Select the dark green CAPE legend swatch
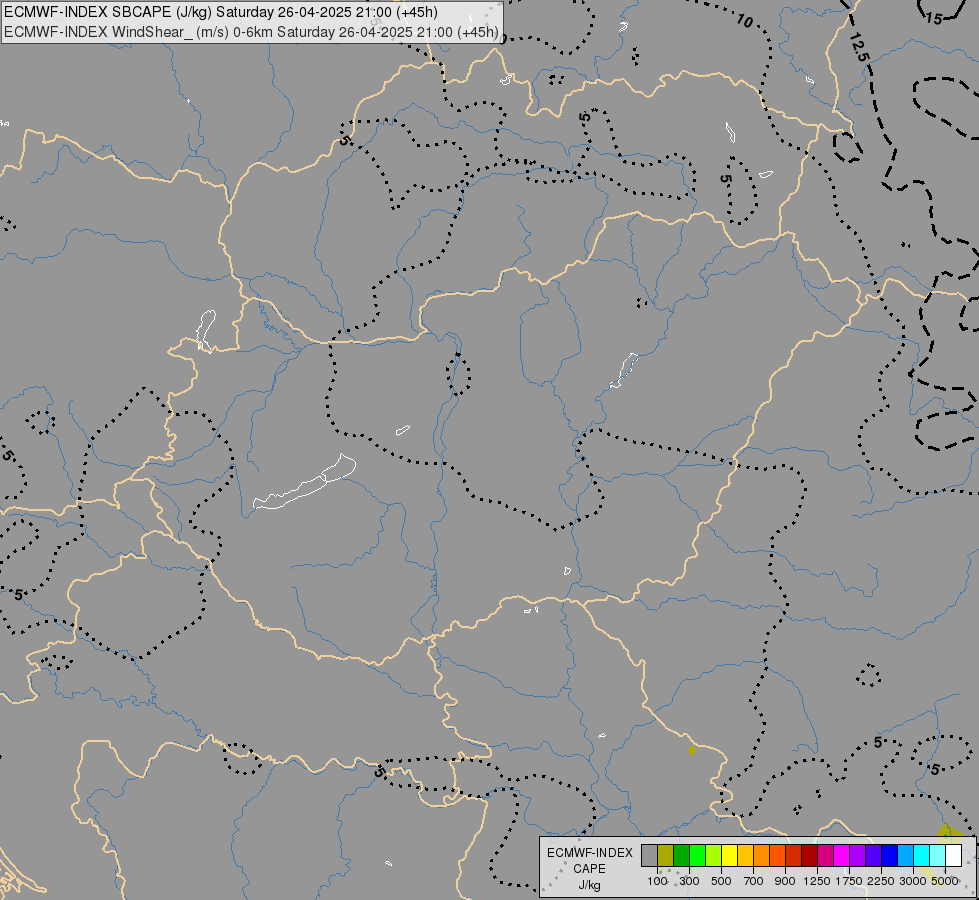This screenshot has height=900, width=979. [681, 856]
